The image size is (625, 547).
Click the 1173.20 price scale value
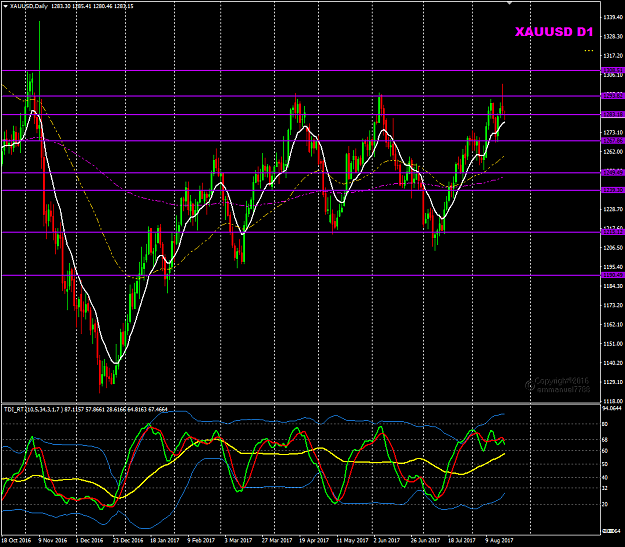(x=613, y=305)
